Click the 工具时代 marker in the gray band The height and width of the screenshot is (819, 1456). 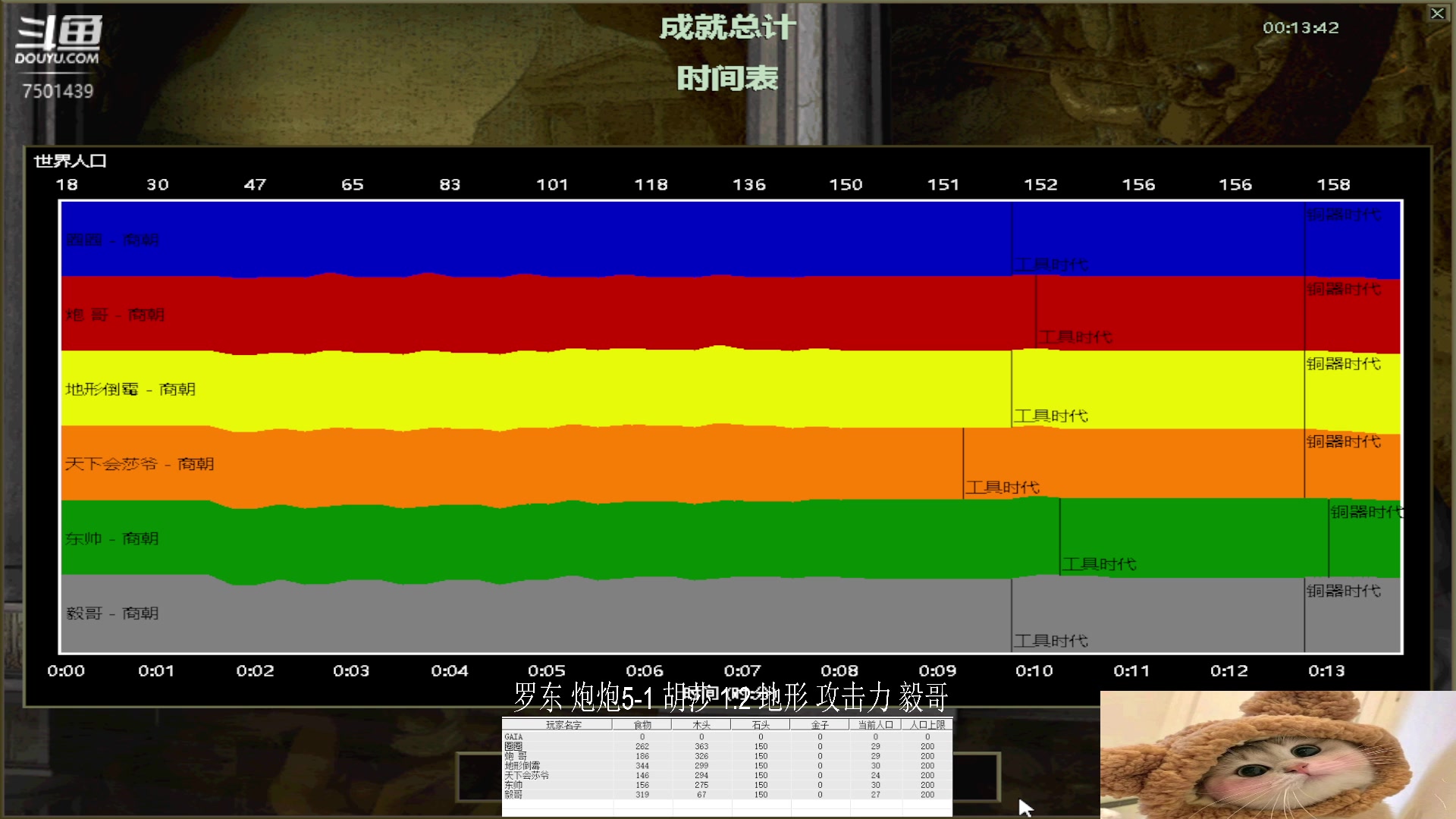[1052, 641]
